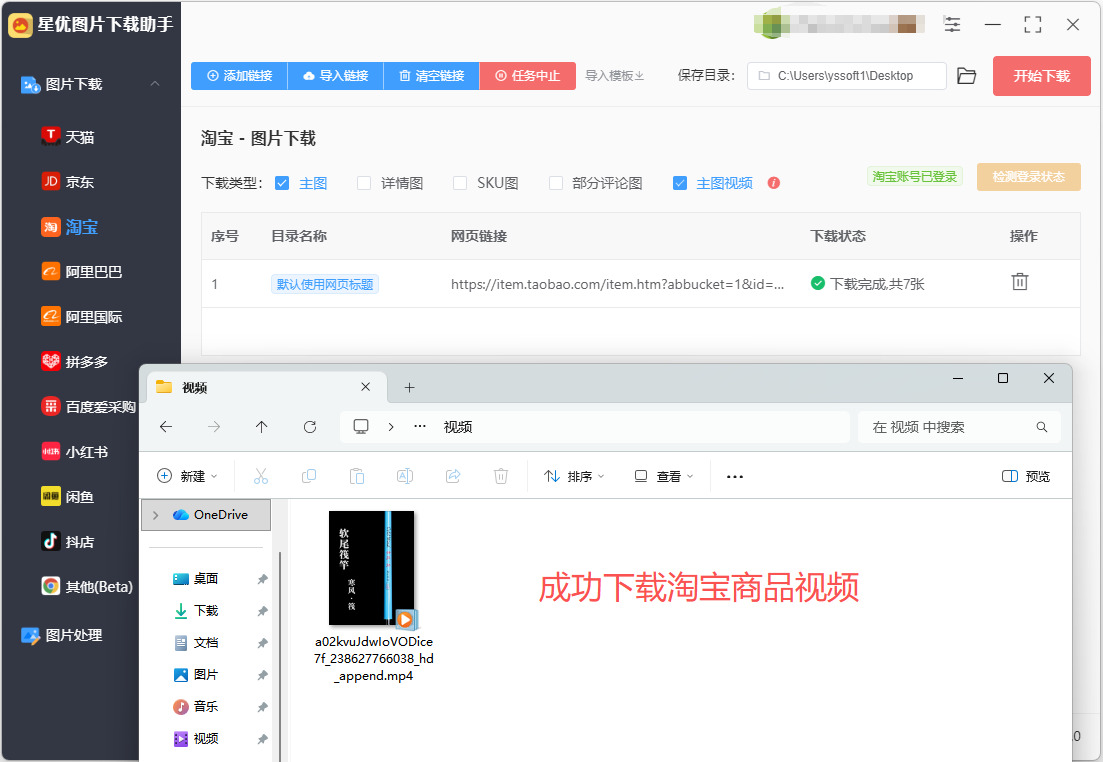Toggle the 主图视频 checkbox
1103x762 pixels.
680,183
